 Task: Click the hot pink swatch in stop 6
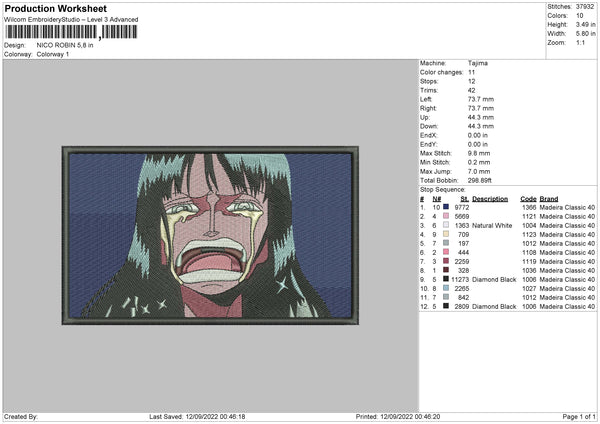tap(446, 252)
